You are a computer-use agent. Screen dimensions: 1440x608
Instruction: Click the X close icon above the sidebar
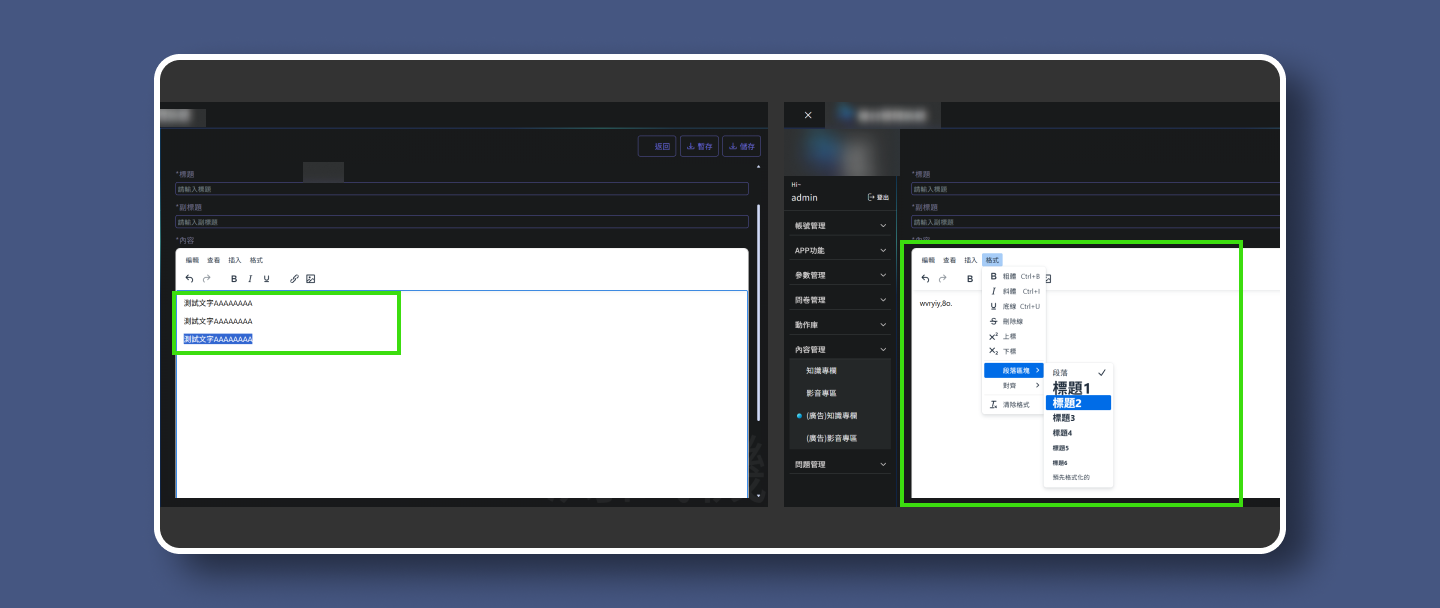pos(808,115)
